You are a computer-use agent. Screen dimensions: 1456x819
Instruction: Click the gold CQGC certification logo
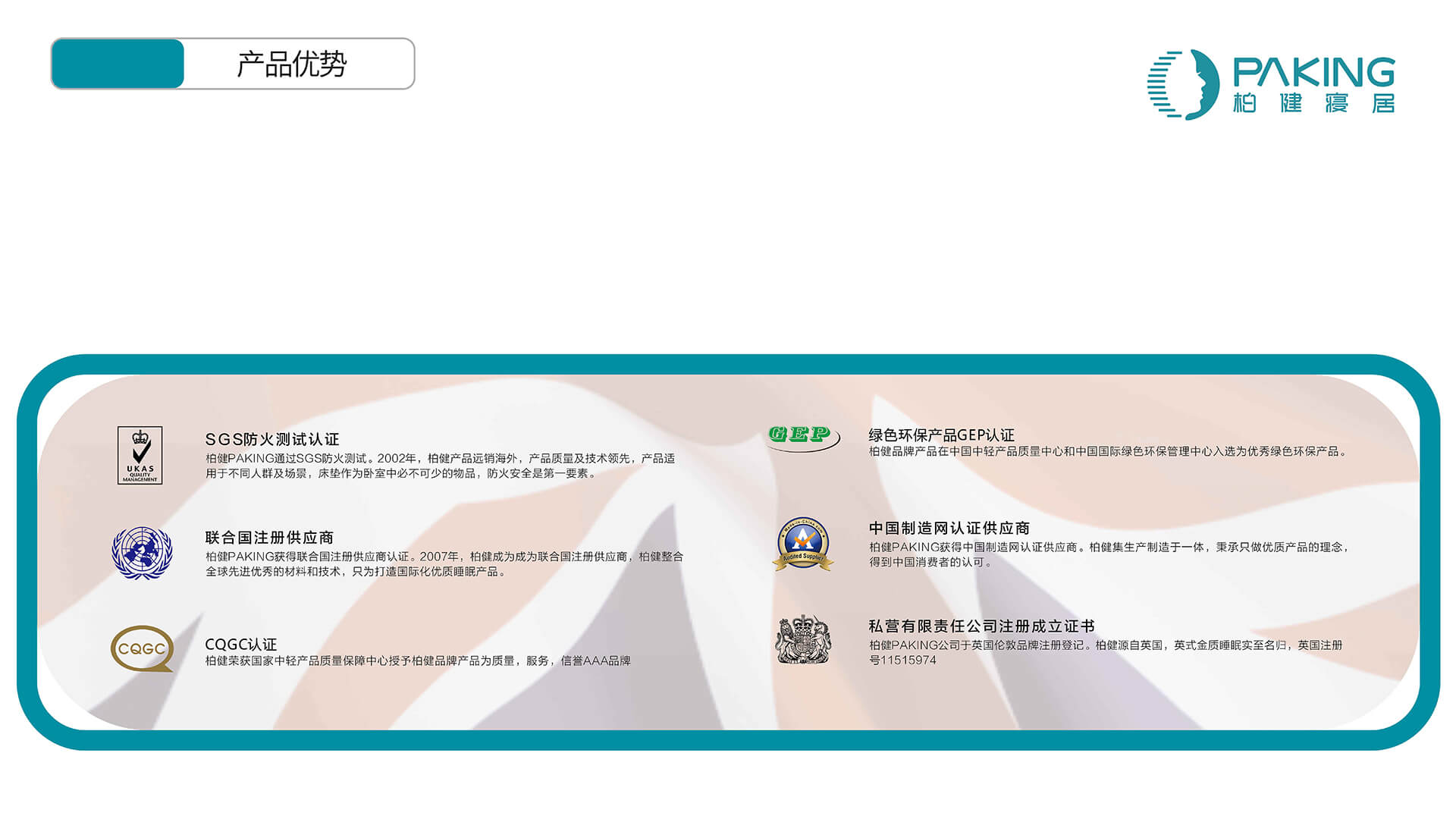click(x=142, y=648)
